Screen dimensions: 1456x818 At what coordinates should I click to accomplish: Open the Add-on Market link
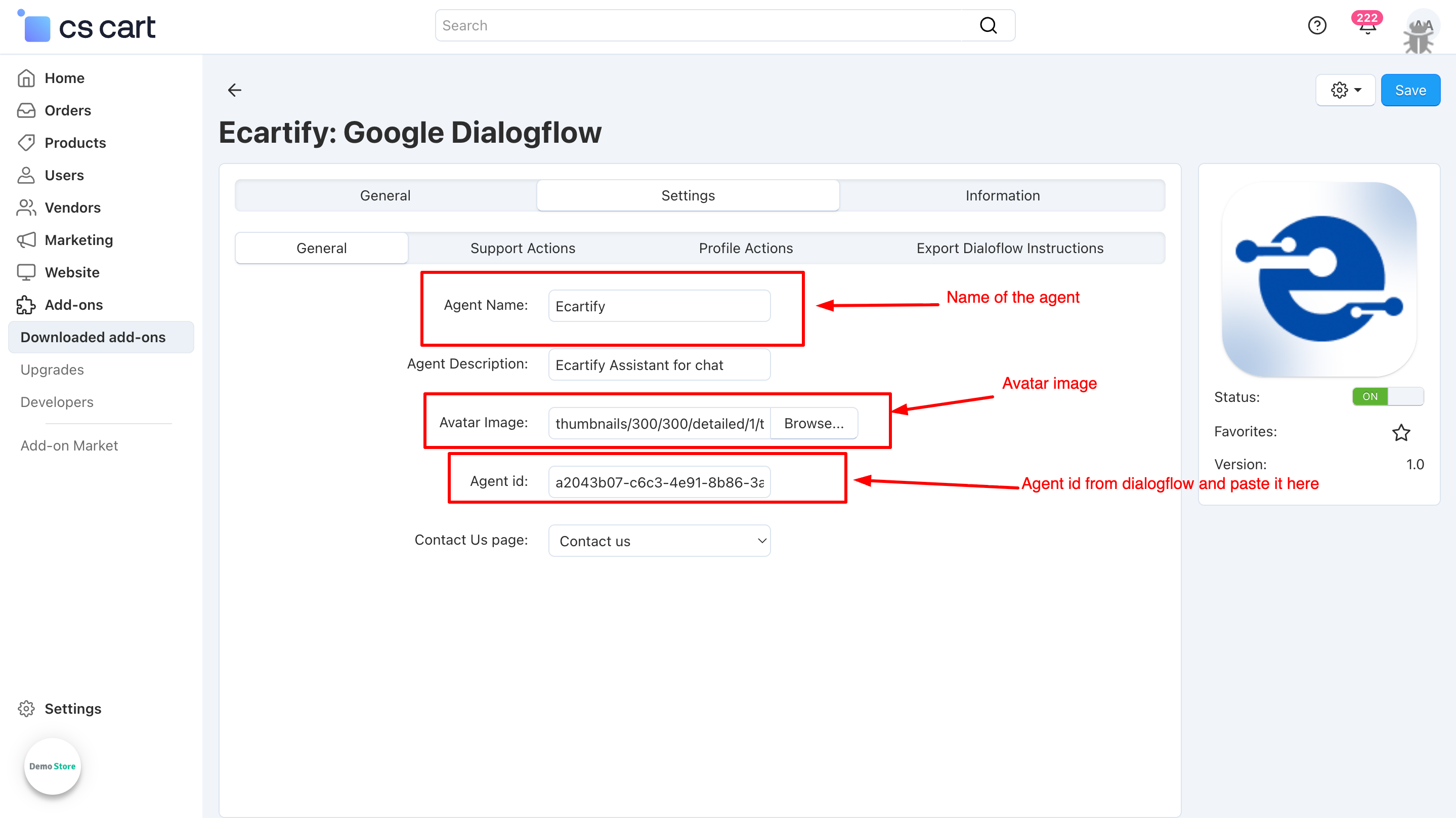69,446
